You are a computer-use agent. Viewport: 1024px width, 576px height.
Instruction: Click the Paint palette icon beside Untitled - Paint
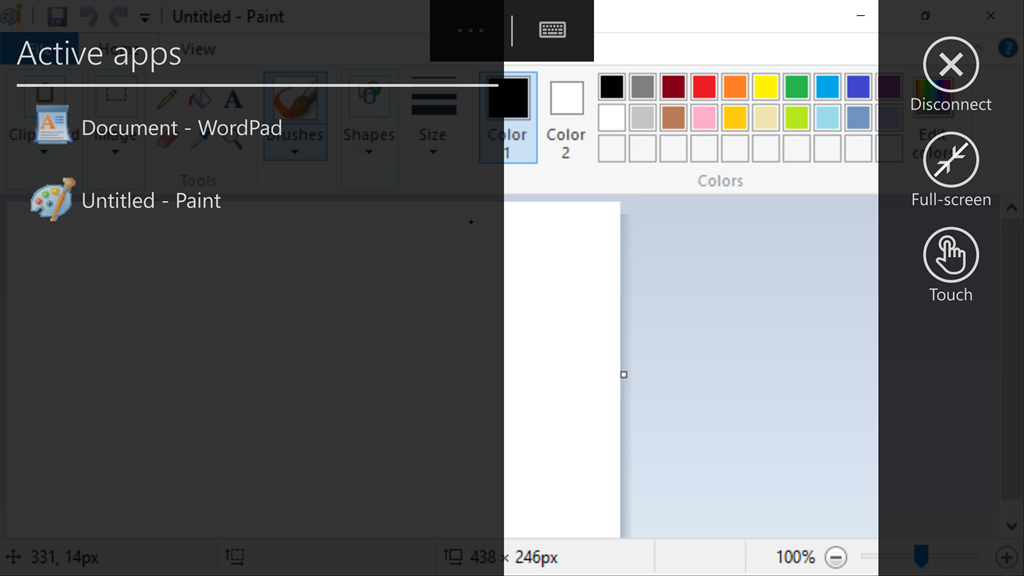(50, 199)
